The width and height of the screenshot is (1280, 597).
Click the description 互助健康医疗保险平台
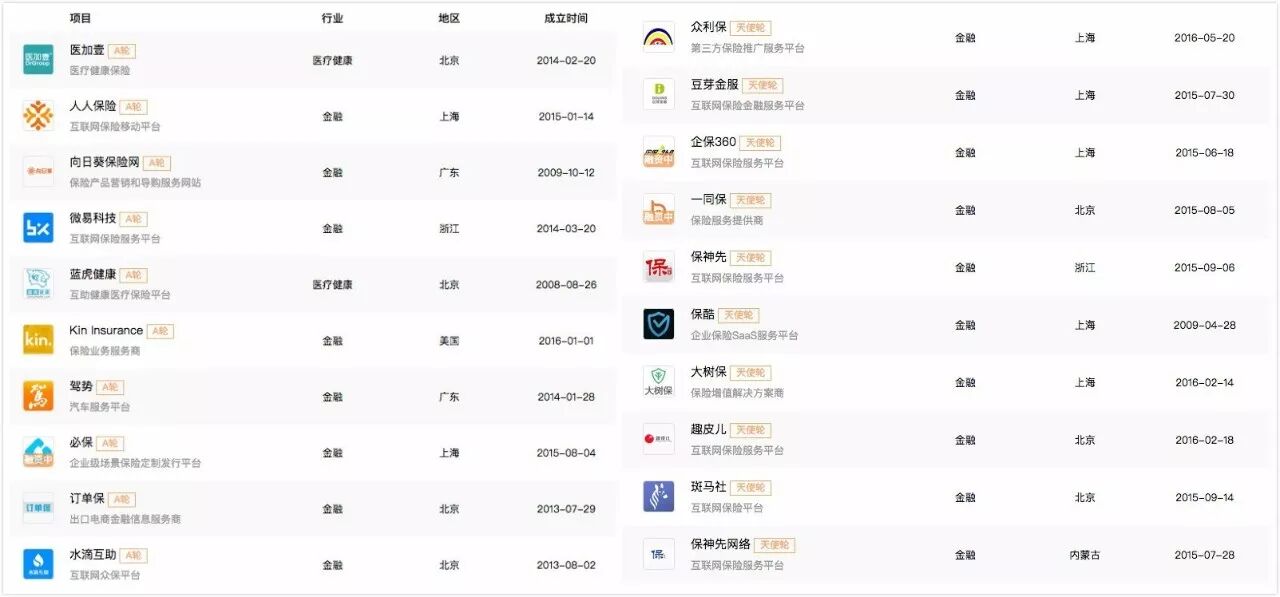[120, 295]
